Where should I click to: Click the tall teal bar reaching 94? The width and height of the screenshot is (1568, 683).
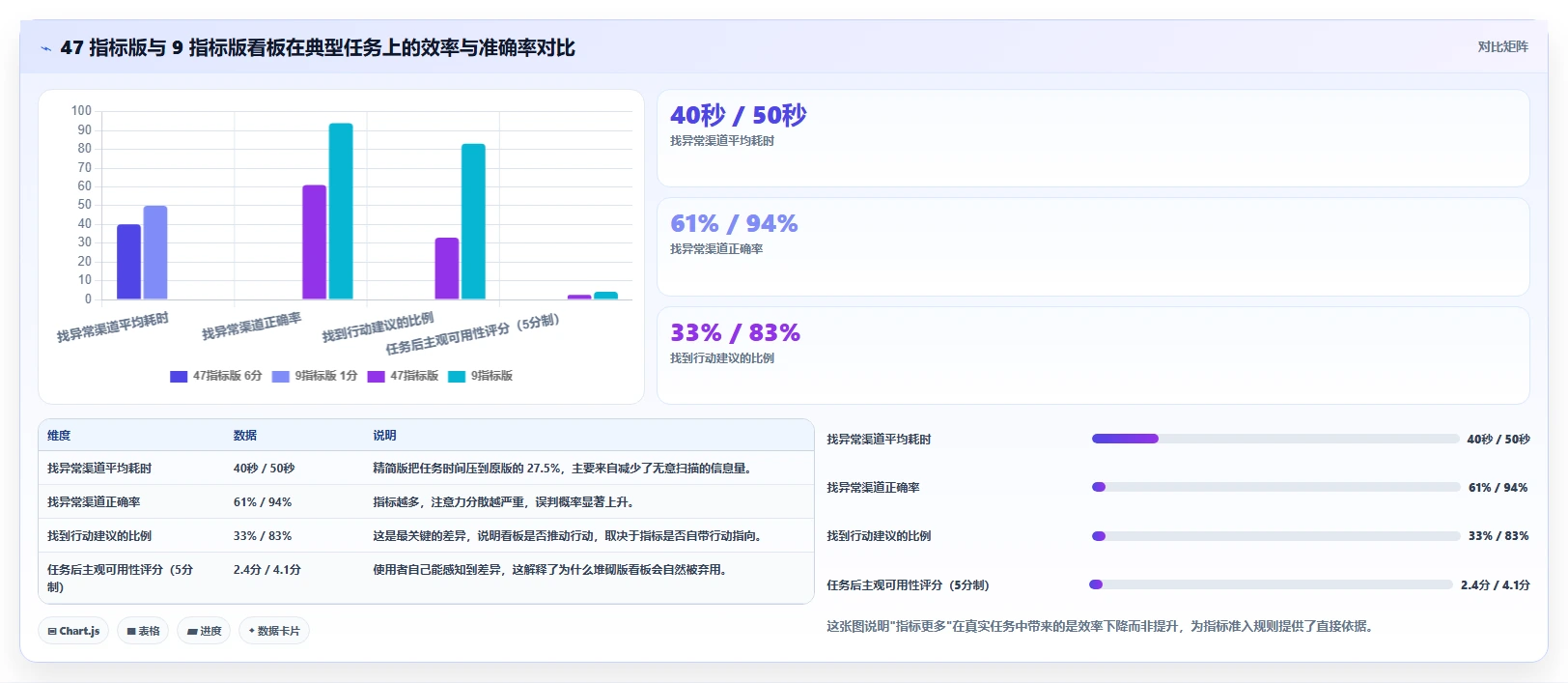341,212
